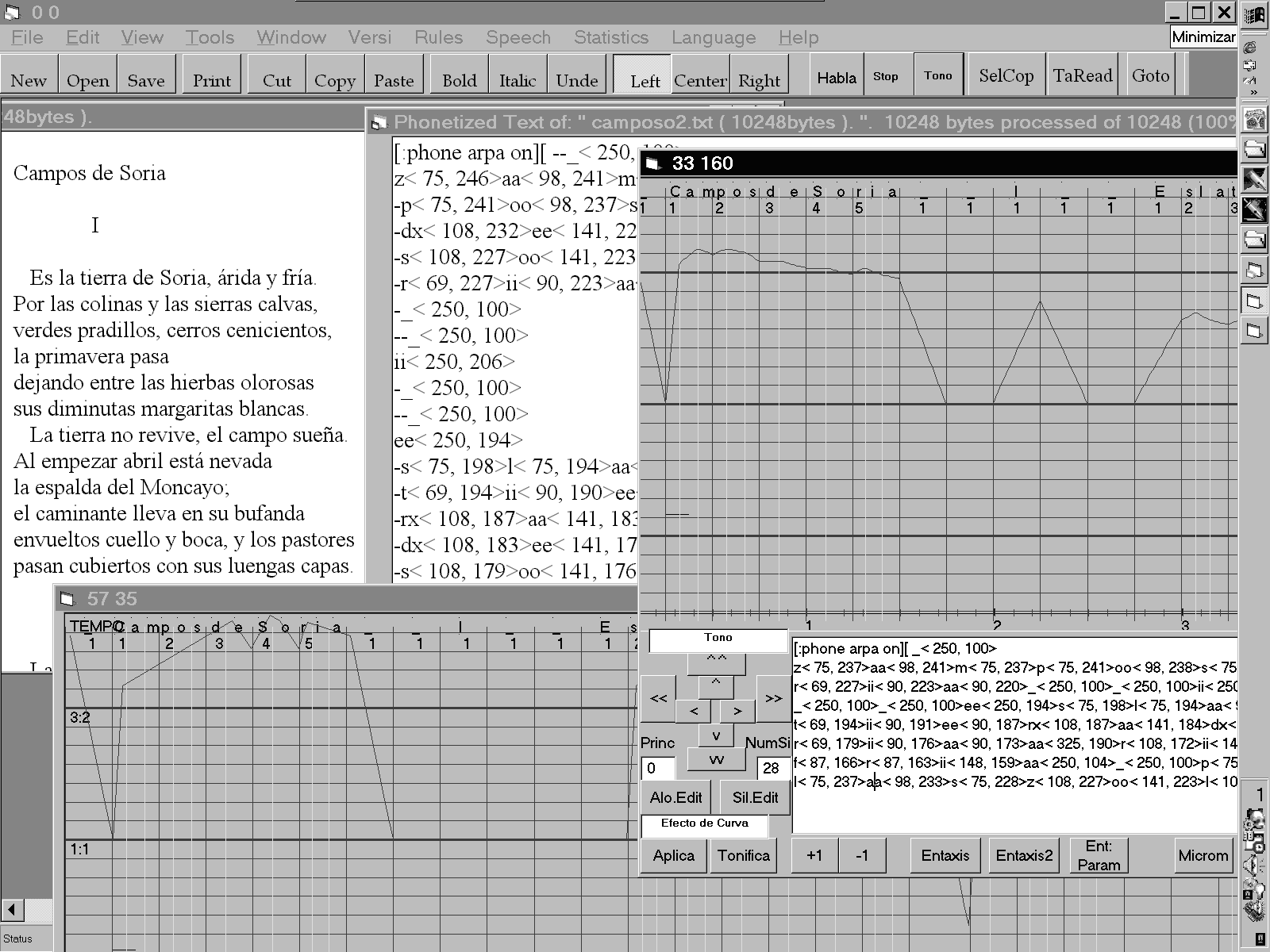The image size is (1270, 952).
Task: Click the double vv down button
Action: (x=716, y=760)
